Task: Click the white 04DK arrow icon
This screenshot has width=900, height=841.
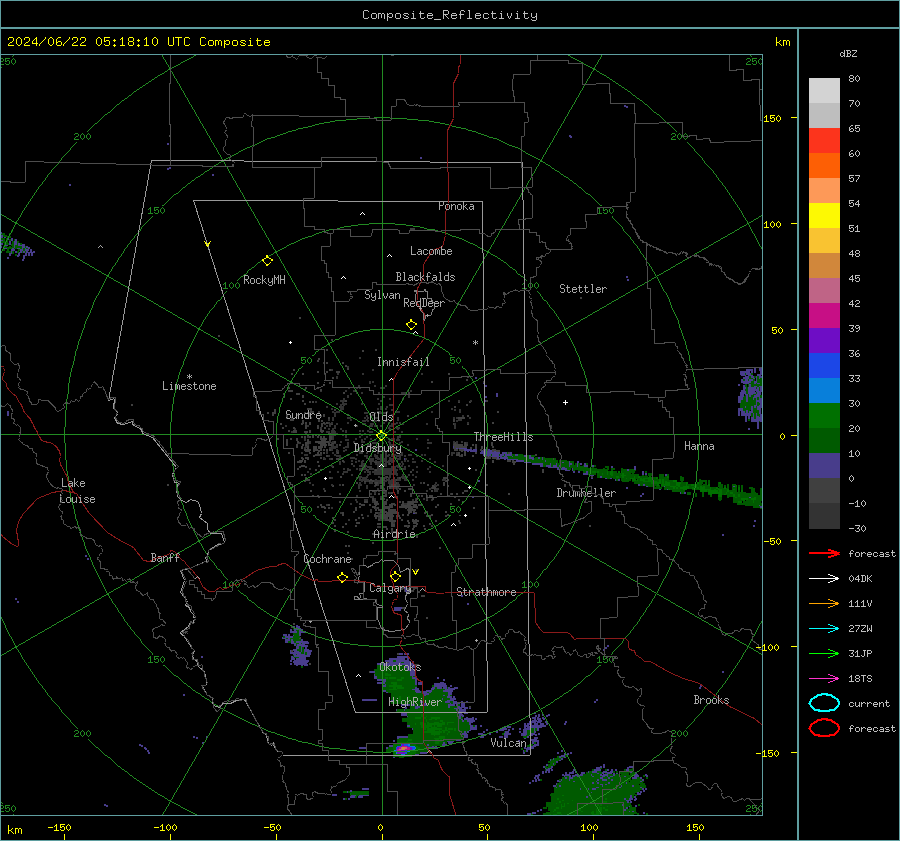Action: click(x=824, y=579)
